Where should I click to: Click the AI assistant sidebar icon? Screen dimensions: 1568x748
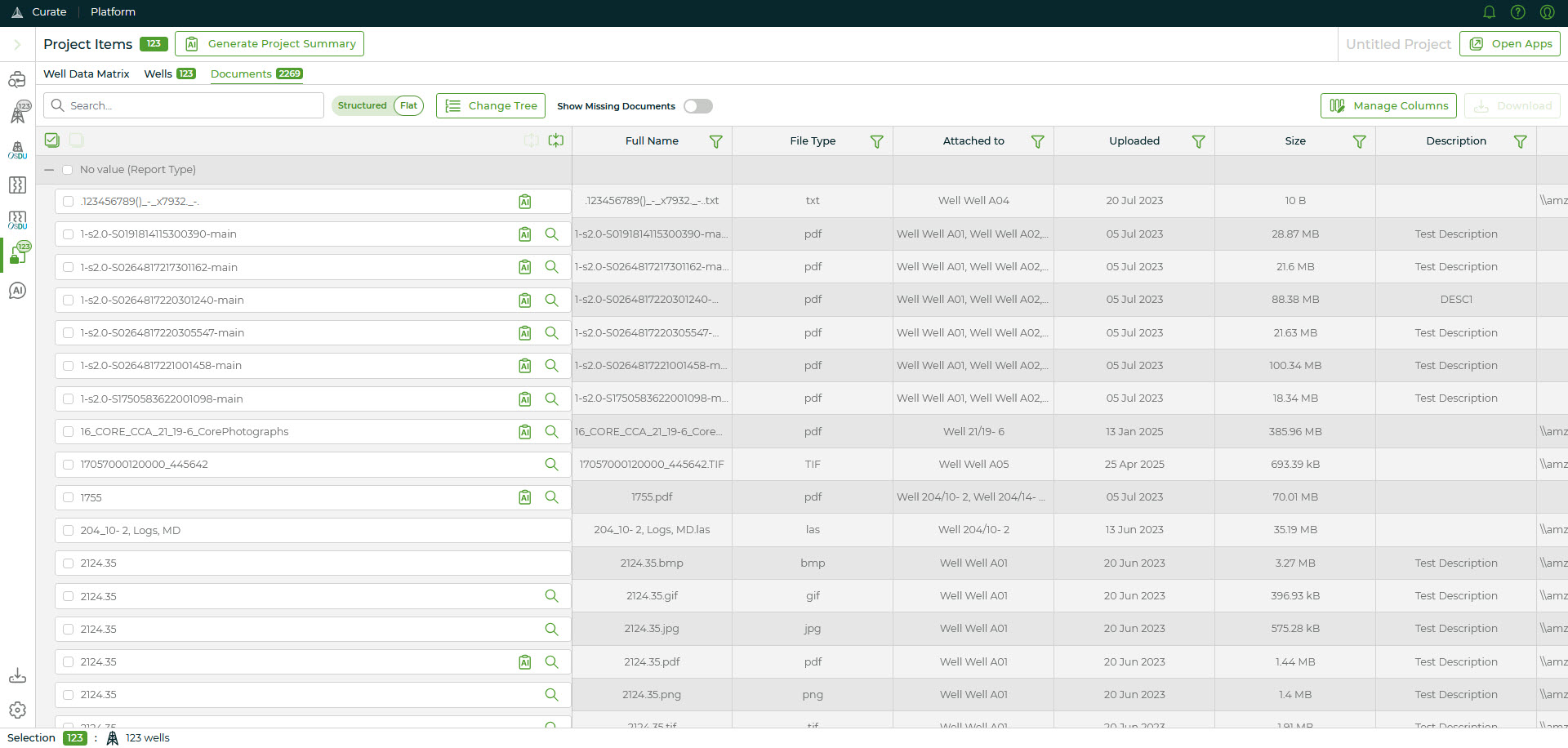17,292
